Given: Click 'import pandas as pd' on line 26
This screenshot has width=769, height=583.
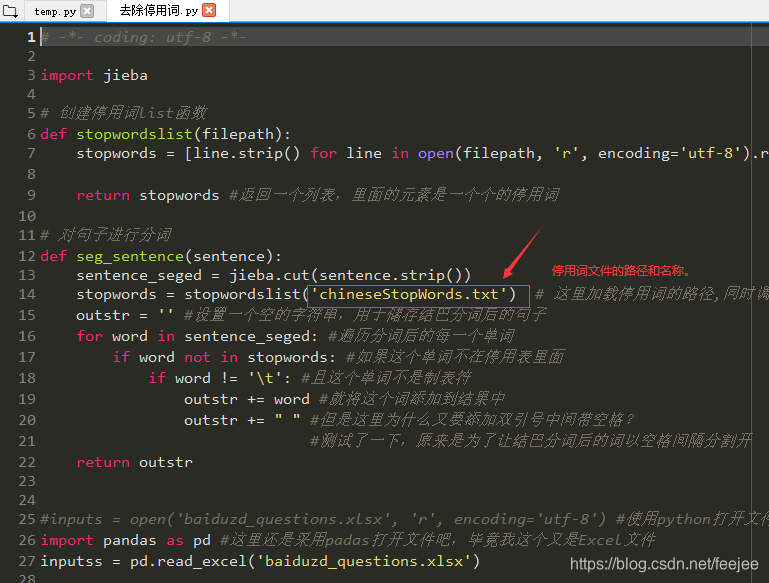Looking at the screenshot, I should click(126, 540).
